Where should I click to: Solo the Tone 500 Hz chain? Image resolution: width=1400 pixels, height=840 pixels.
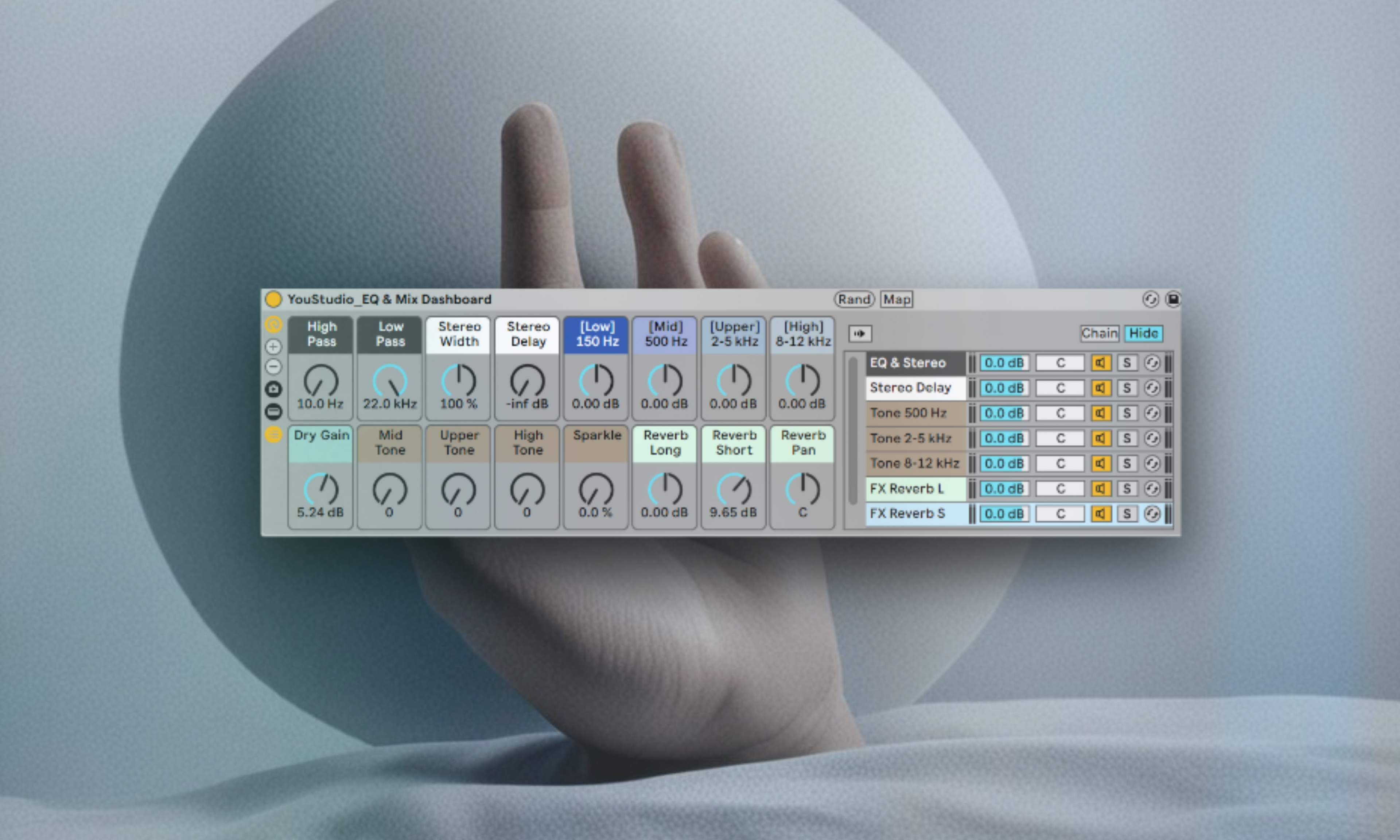click(1127, 413)
